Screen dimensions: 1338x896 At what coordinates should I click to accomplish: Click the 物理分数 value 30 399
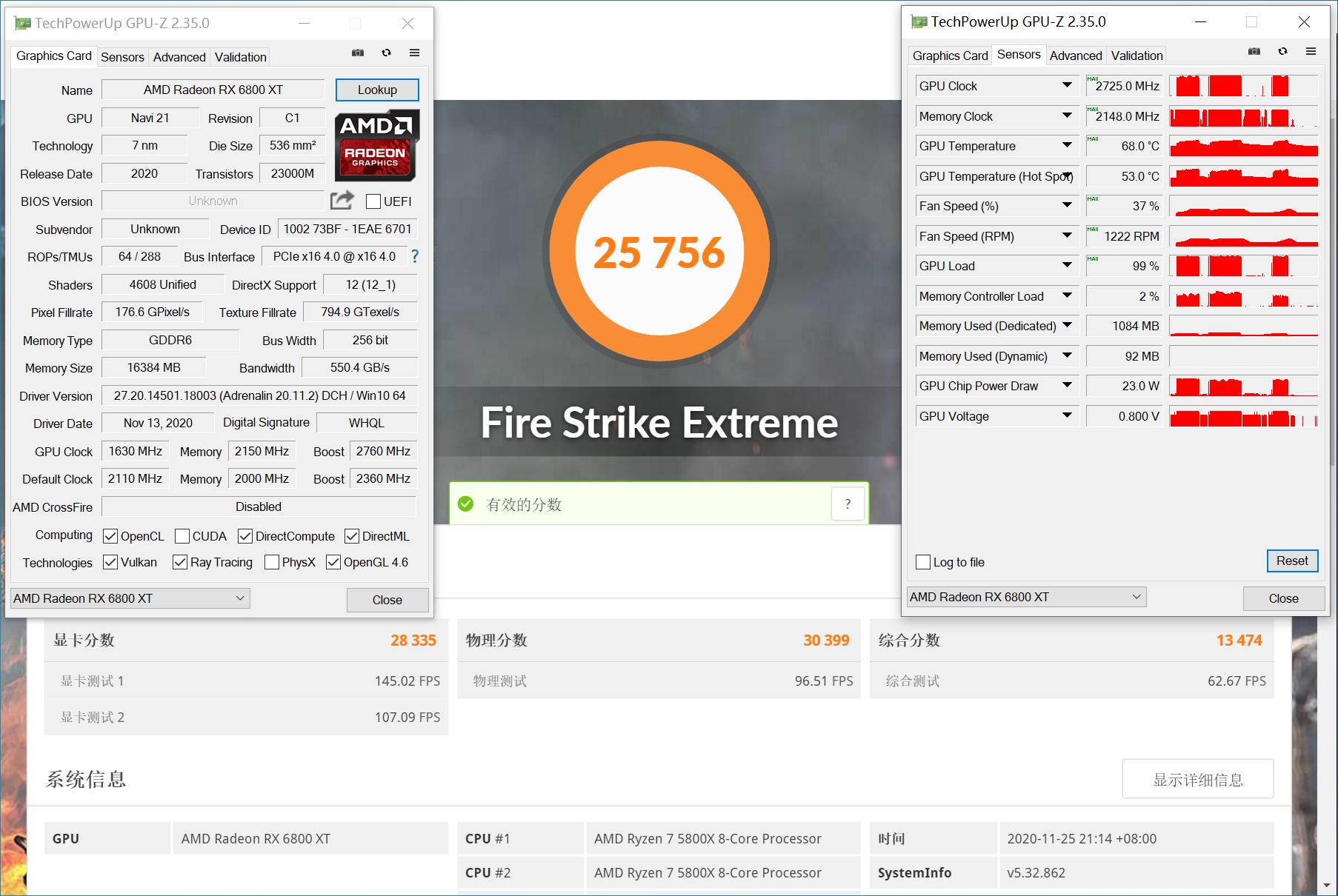click(826, 641)
